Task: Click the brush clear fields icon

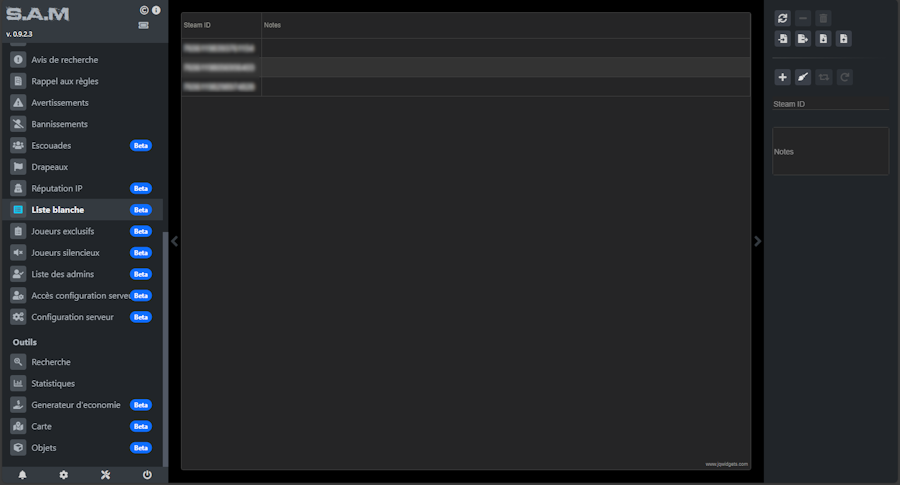Action: (803, 77)
